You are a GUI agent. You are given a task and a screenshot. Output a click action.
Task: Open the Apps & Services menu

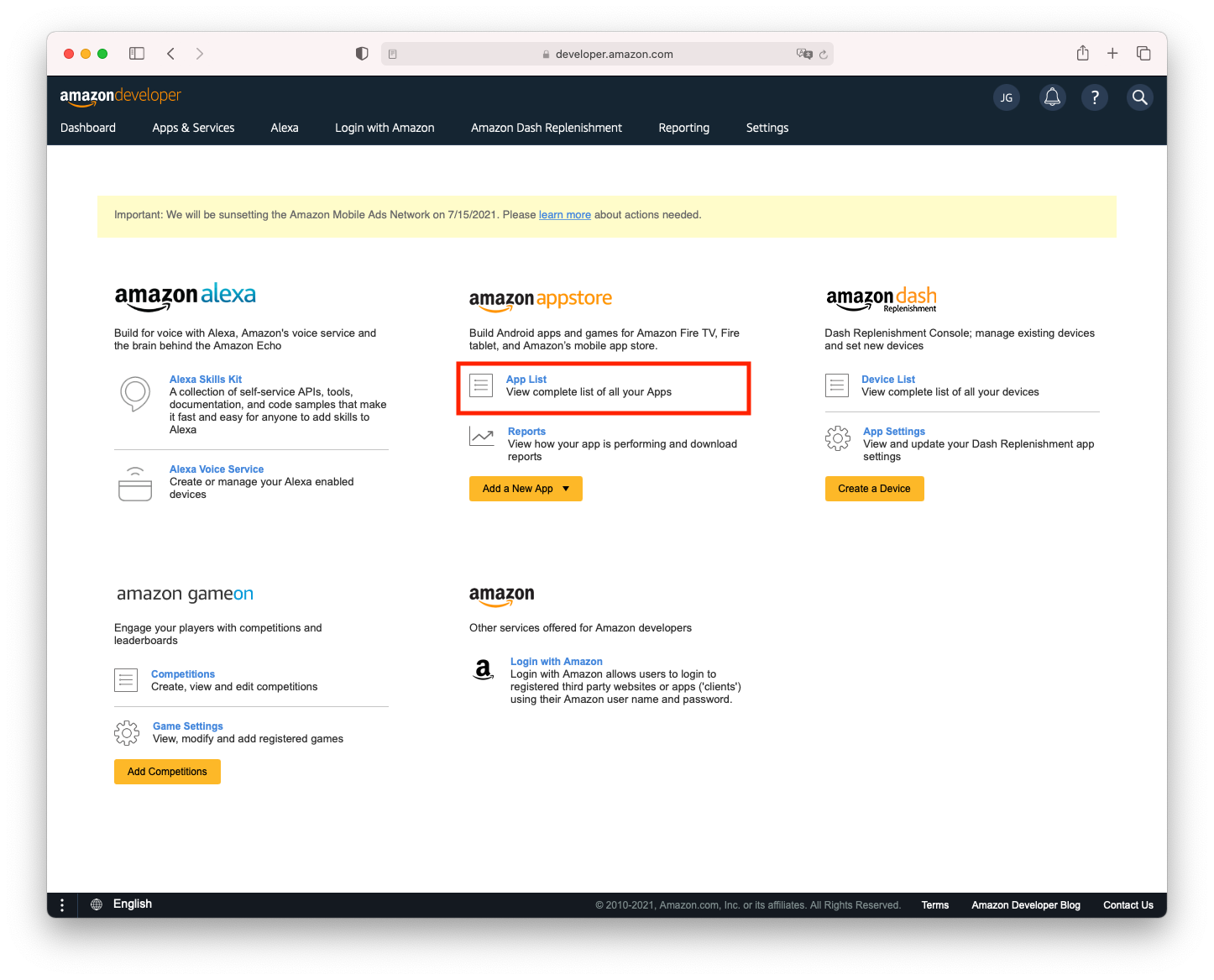point(193,128)
